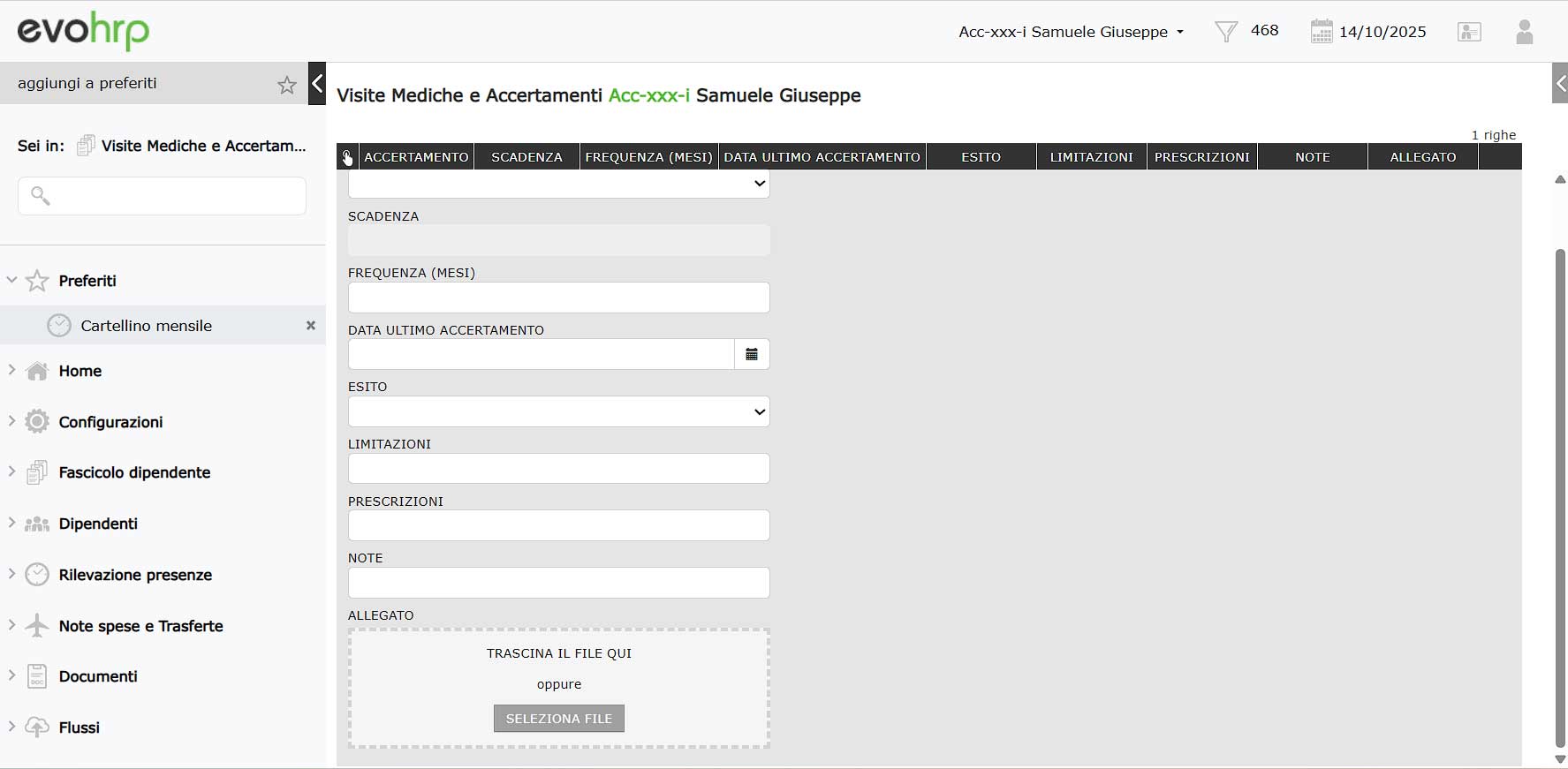Click the calendar icon beside 14/10/2025
This screenshot has height=769, width=1568.
coord(1321,32)
